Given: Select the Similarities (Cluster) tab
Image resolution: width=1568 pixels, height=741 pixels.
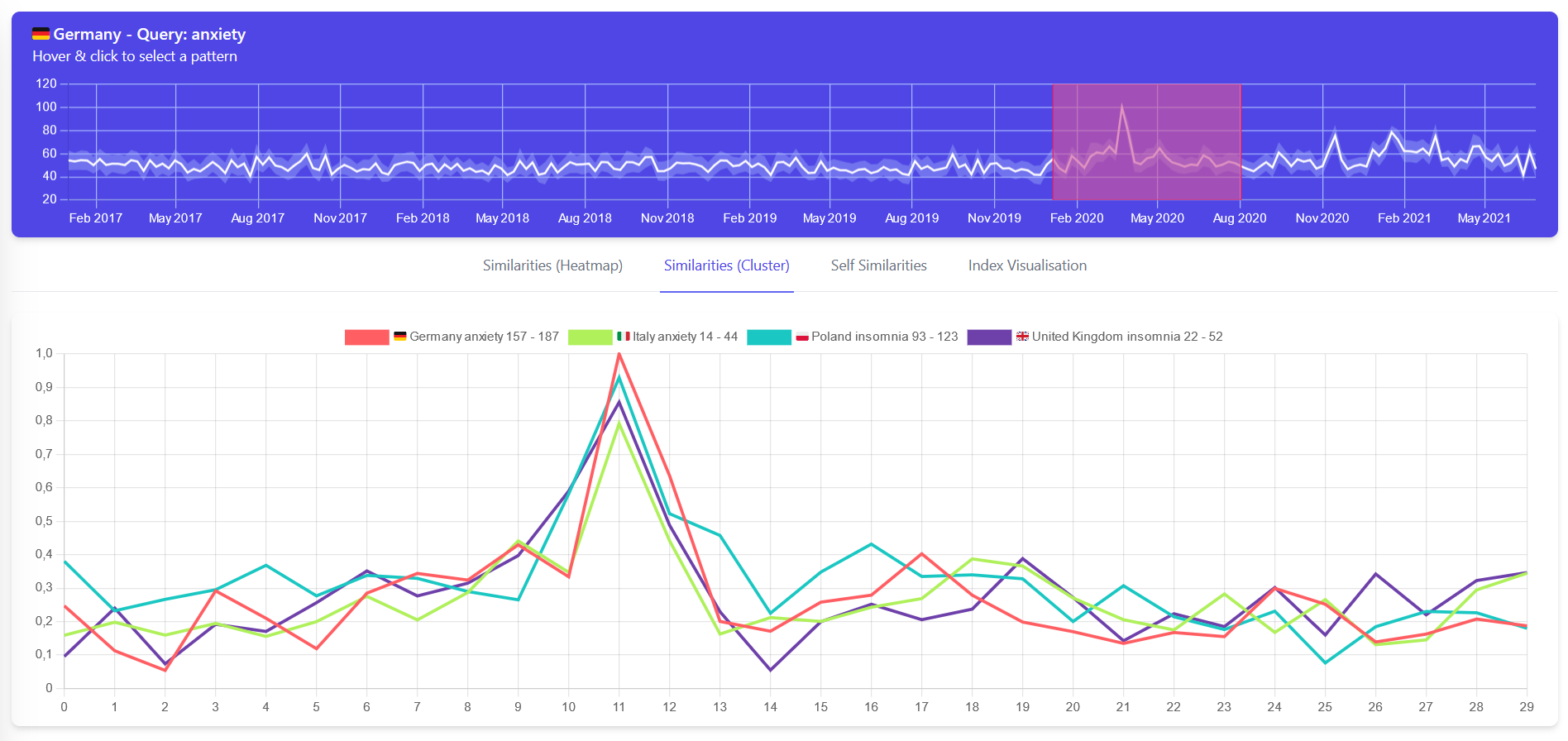Looking at the screenshot, I should [x=726, y=265].
